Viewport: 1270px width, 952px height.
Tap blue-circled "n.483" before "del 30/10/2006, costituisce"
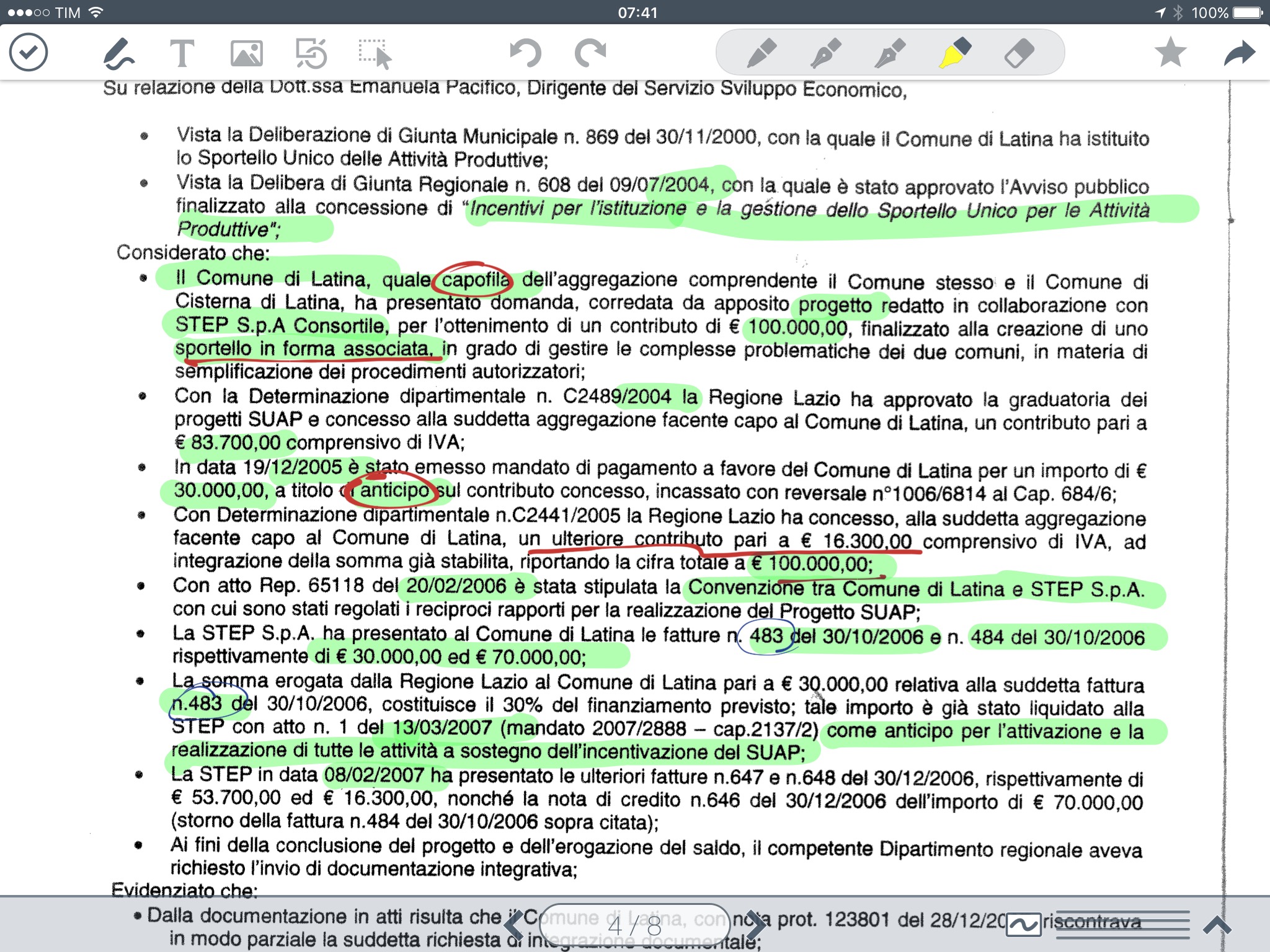(197, 703)
